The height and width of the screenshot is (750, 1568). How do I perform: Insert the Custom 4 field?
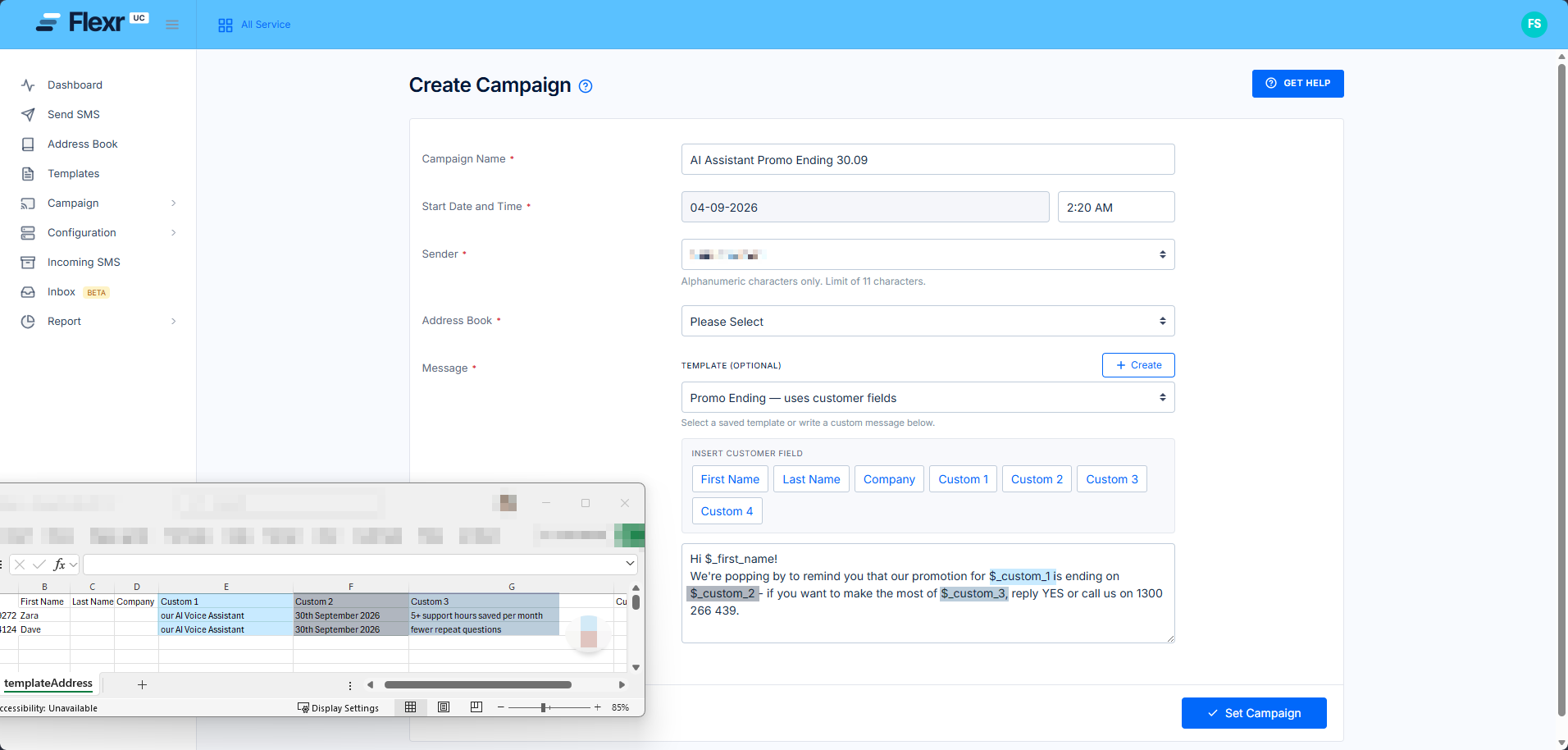point(727,511)
